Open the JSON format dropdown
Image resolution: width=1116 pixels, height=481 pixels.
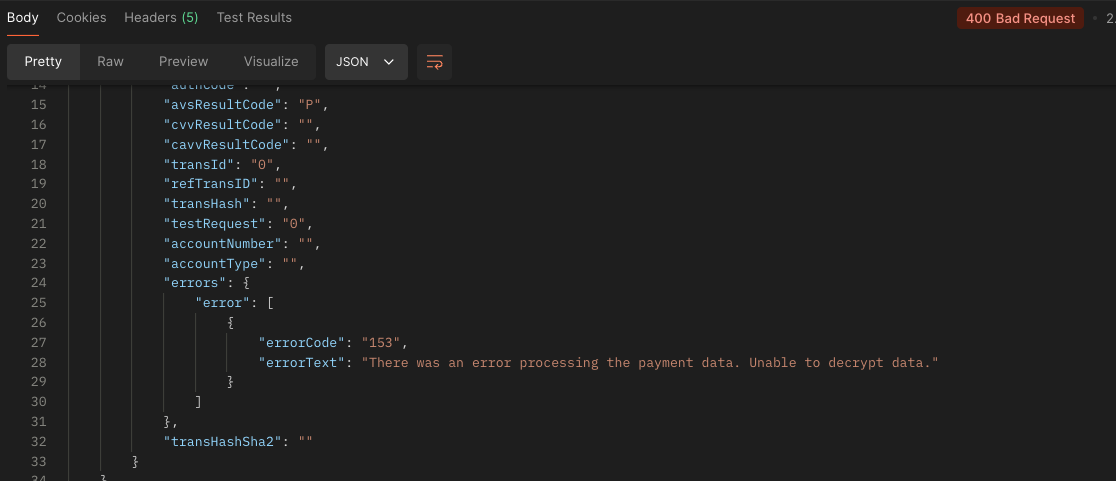(366, 62)
